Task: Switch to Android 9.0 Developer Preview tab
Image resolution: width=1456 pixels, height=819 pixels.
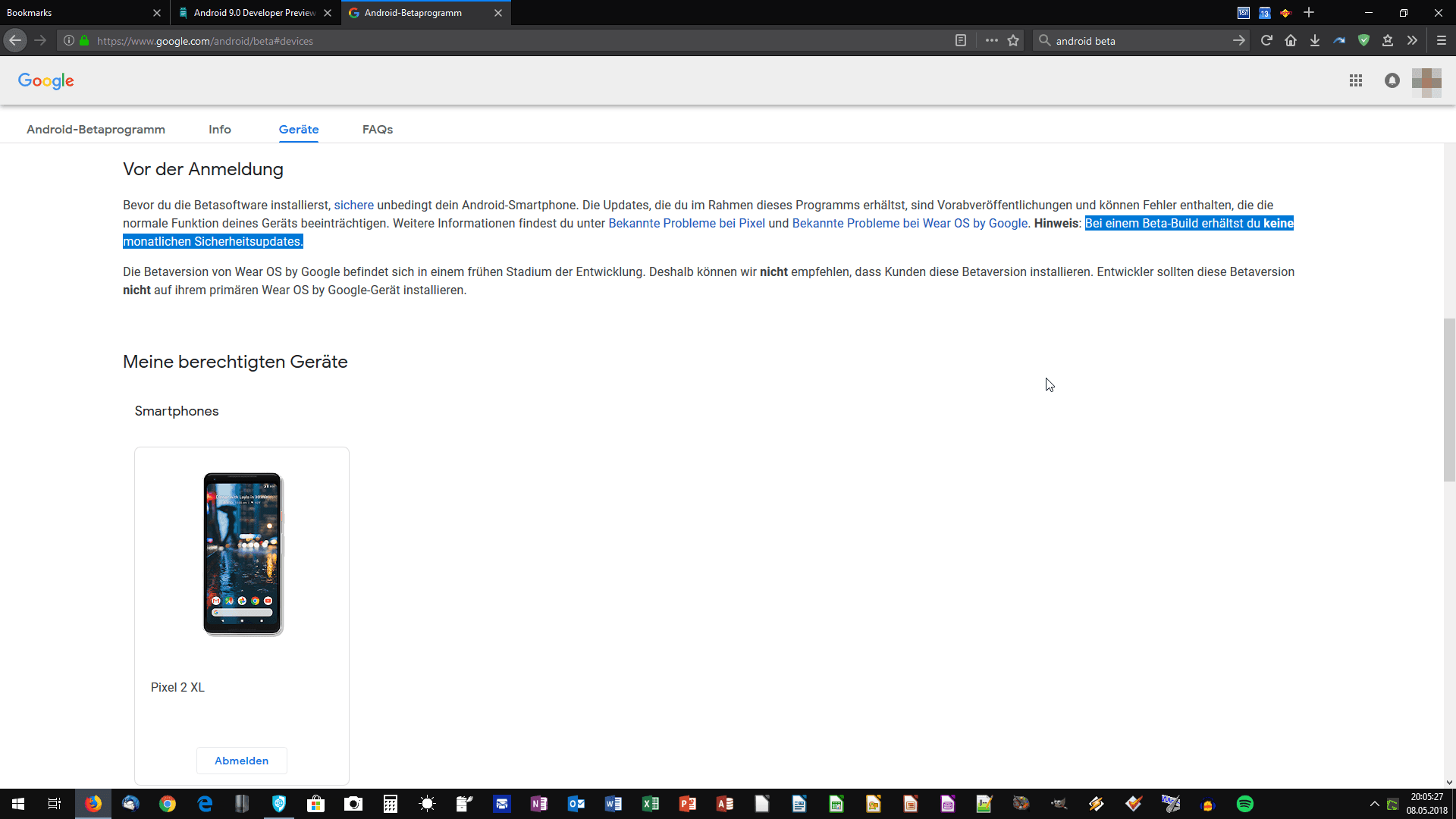Action: (x=254, y=13)
